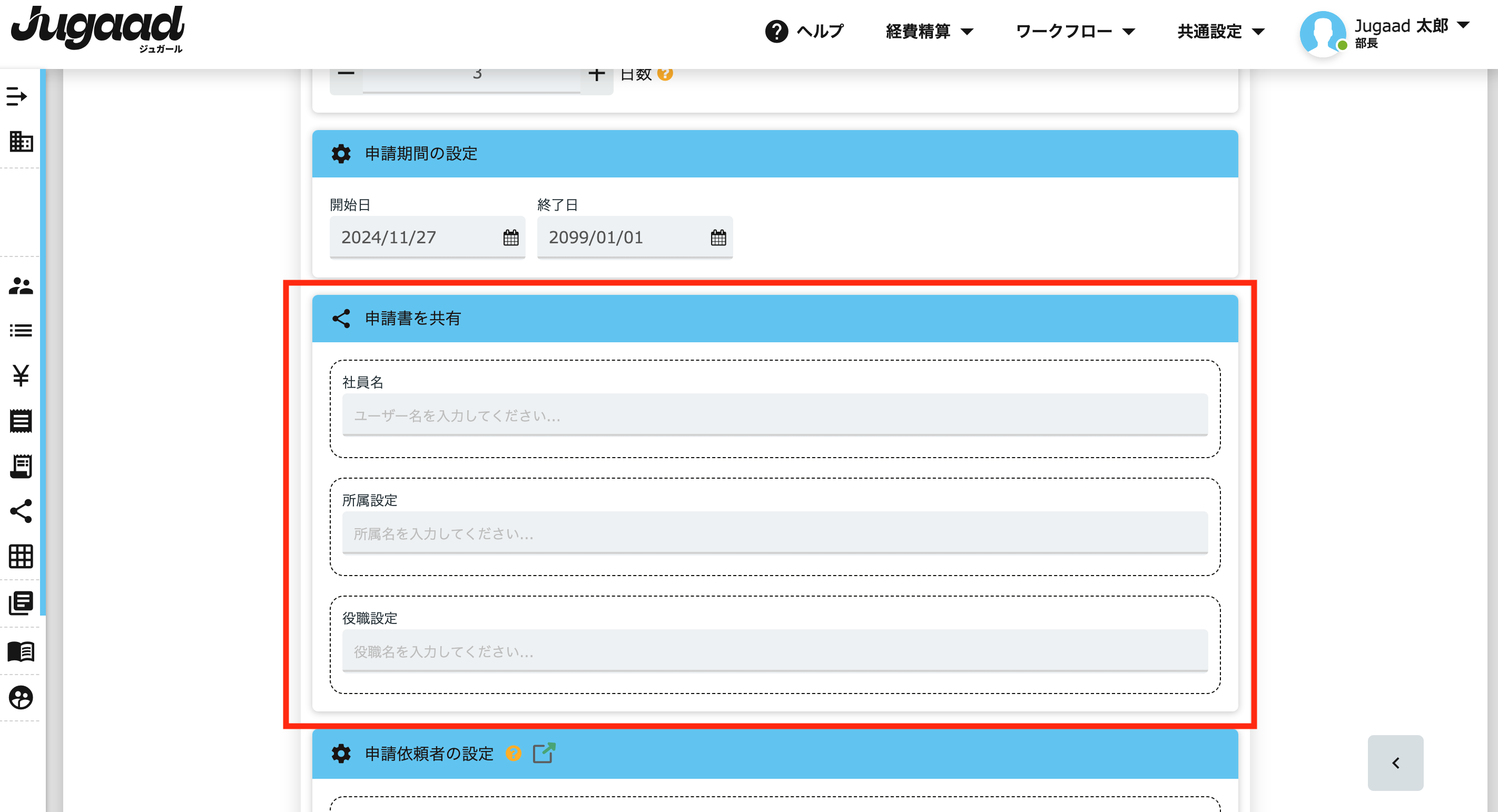1498x812 pixels.
Task: Open the 経費精算 dropdown menu
Action: [929, 32]
